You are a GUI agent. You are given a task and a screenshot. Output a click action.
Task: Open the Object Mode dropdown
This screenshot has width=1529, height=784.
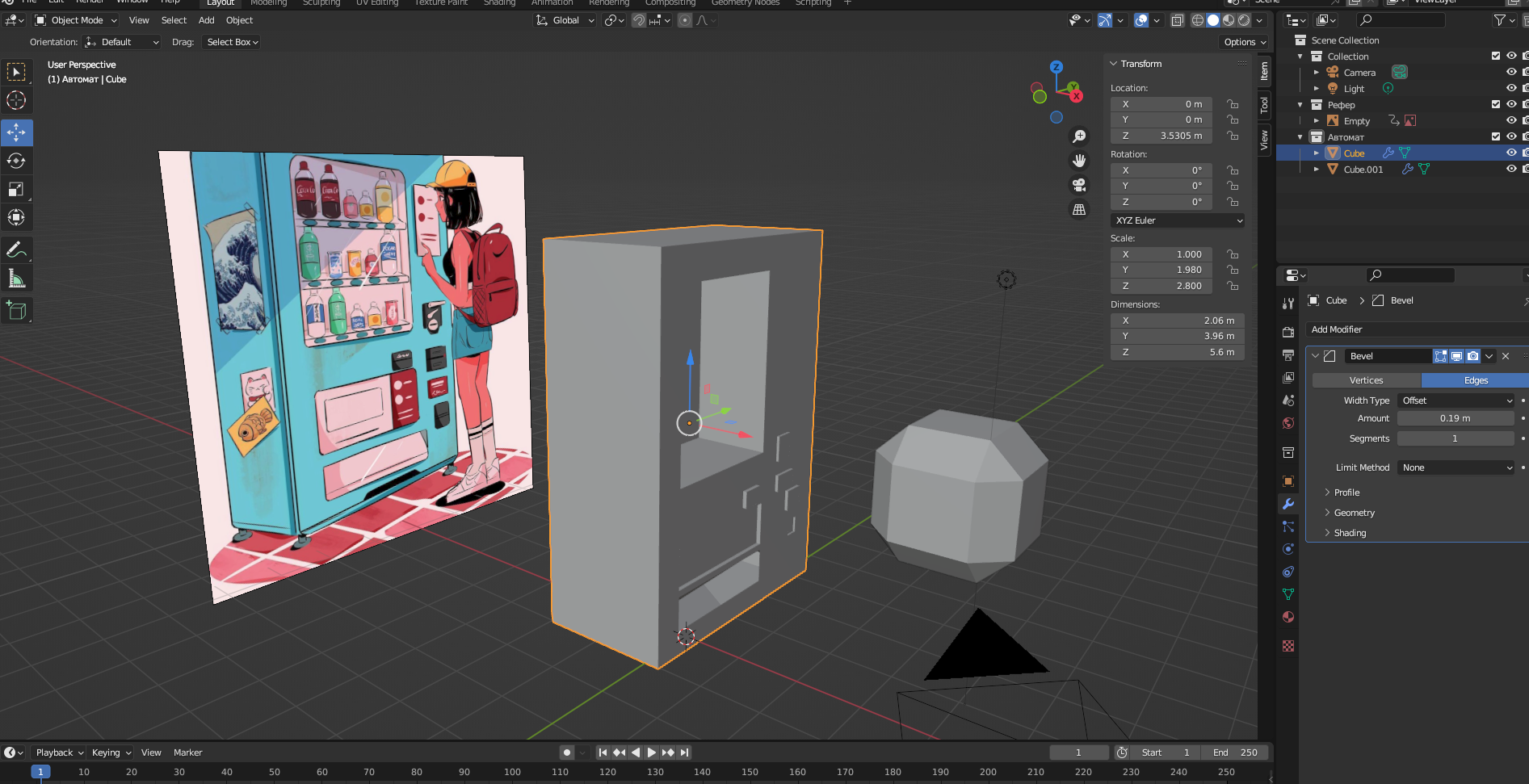point(77,20)
